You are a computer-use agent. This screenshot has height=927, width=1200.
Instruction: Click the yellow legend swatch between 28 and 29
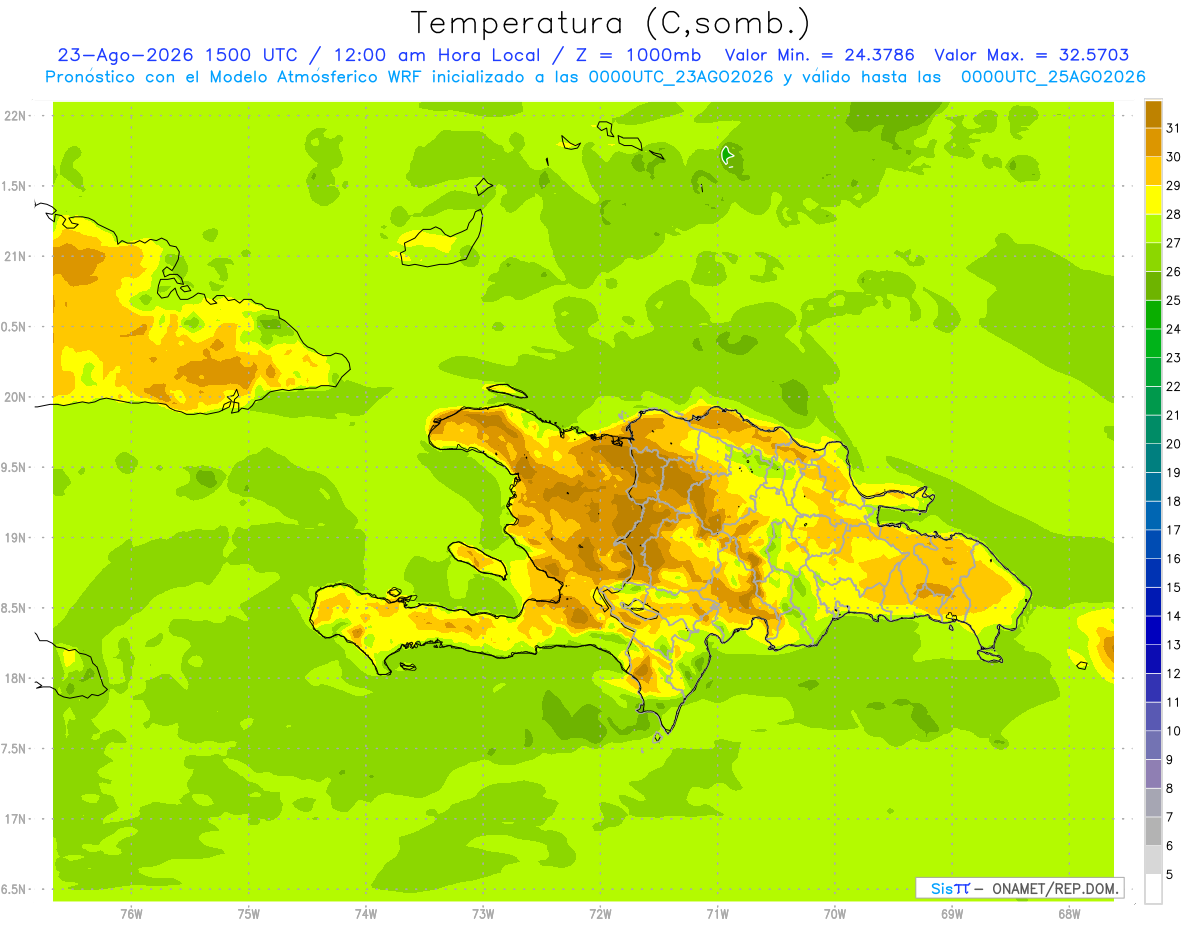[x=1153, y=200]
